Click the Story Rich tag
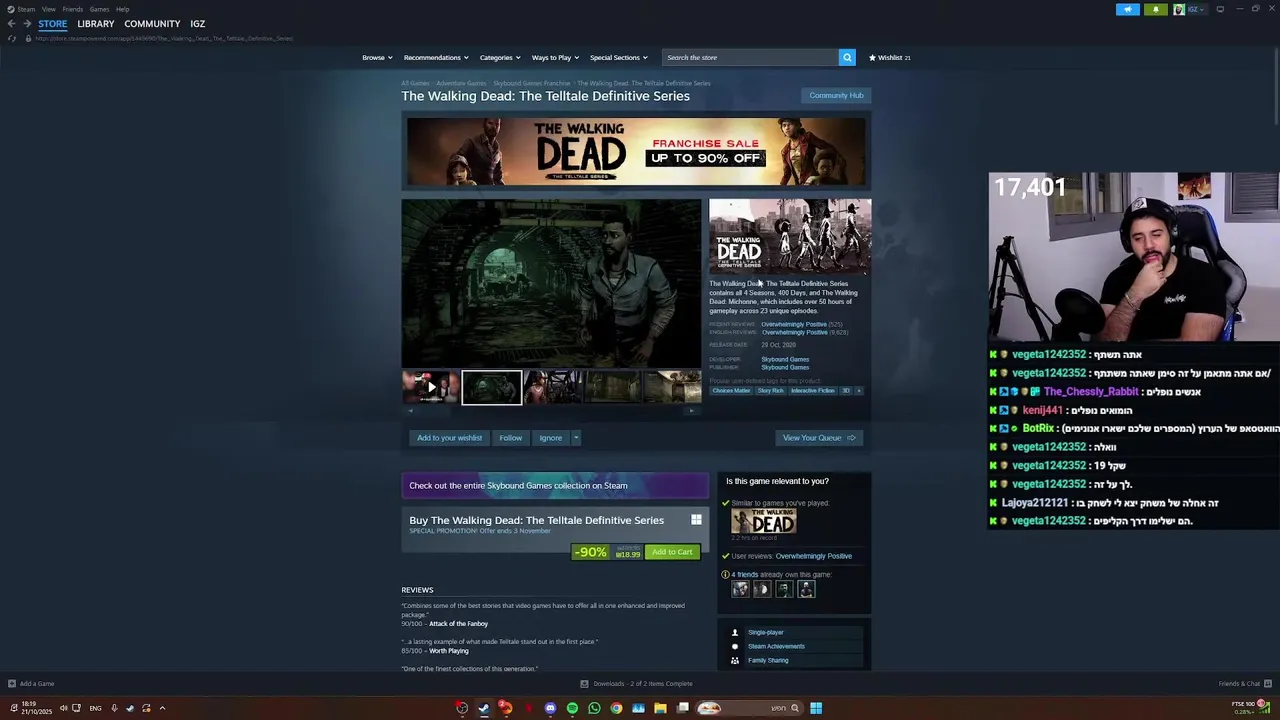This screenshot has height=720, width=1280. (770, 390)
